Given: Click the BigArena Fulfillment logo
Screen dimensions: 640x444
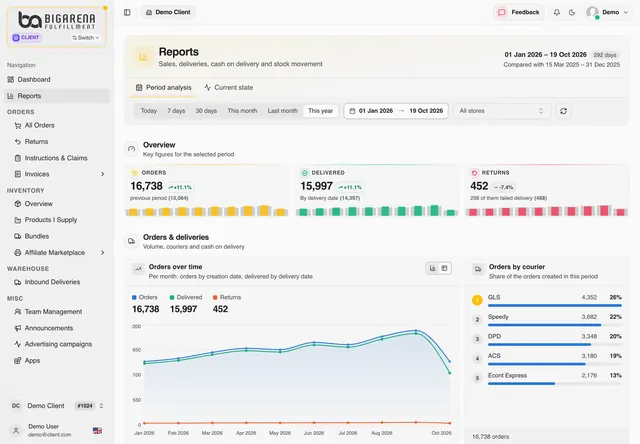Looking at the screenshot, I should 57,20.
